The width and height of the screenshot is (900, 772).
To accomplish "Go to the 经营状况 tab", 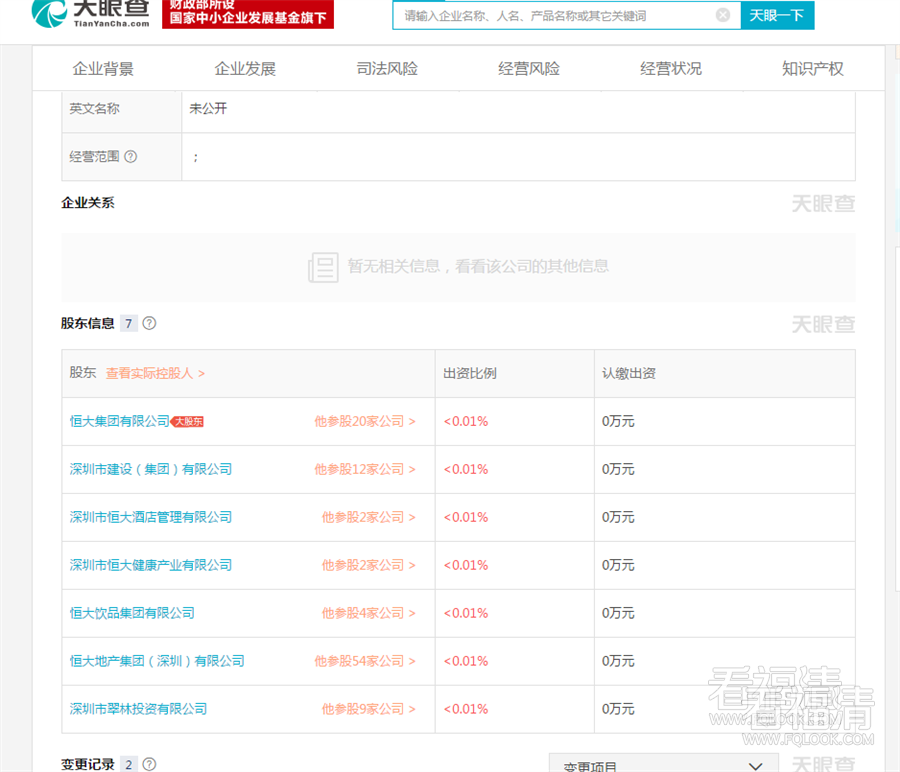I will [x=670, y=69].
